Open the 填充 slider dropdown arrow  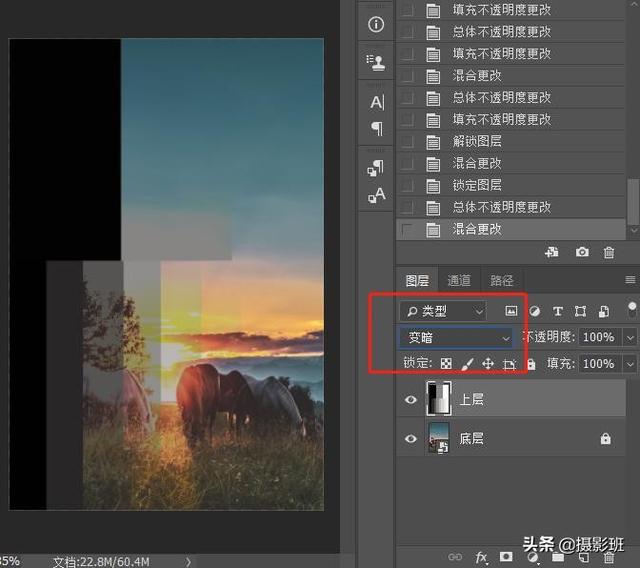pyautogui.click(x=630, y=364)
